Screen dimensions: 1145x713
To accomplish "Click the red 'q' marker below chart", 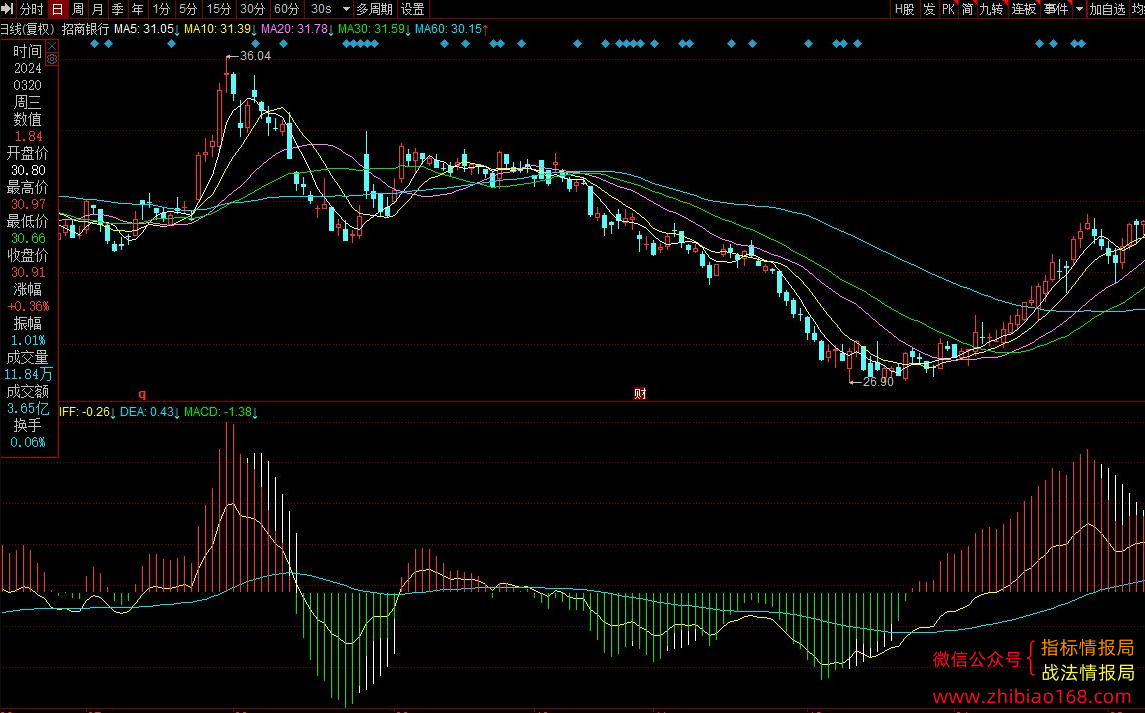I will (142, 394).
